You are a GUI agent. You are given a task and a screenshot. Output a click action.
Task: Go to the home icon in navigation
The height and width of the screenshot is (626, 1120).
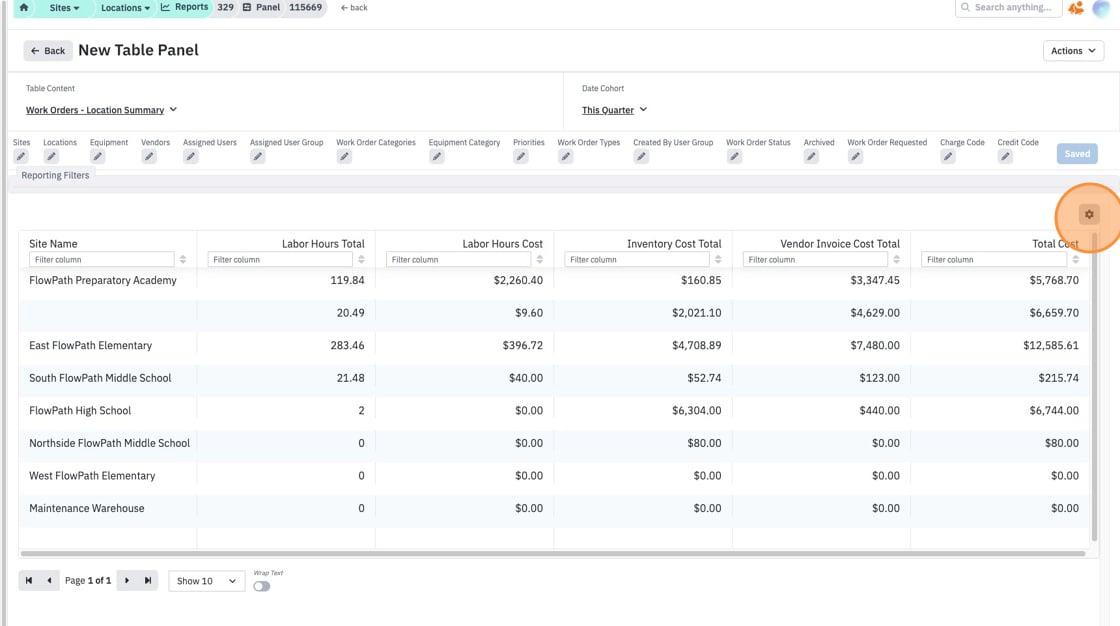(24, 7)
